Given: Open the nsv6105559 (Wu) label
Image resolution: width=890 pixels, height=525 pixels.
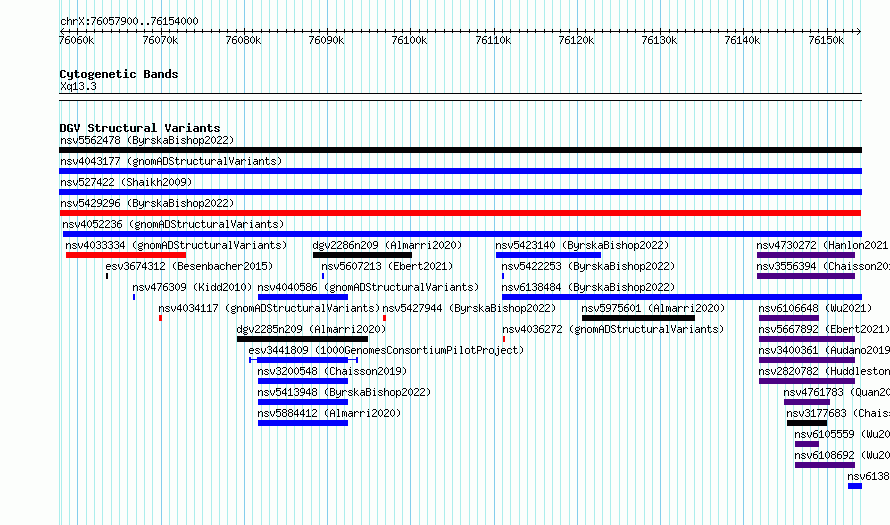Looking at the screenshot, I should (842, 434).
